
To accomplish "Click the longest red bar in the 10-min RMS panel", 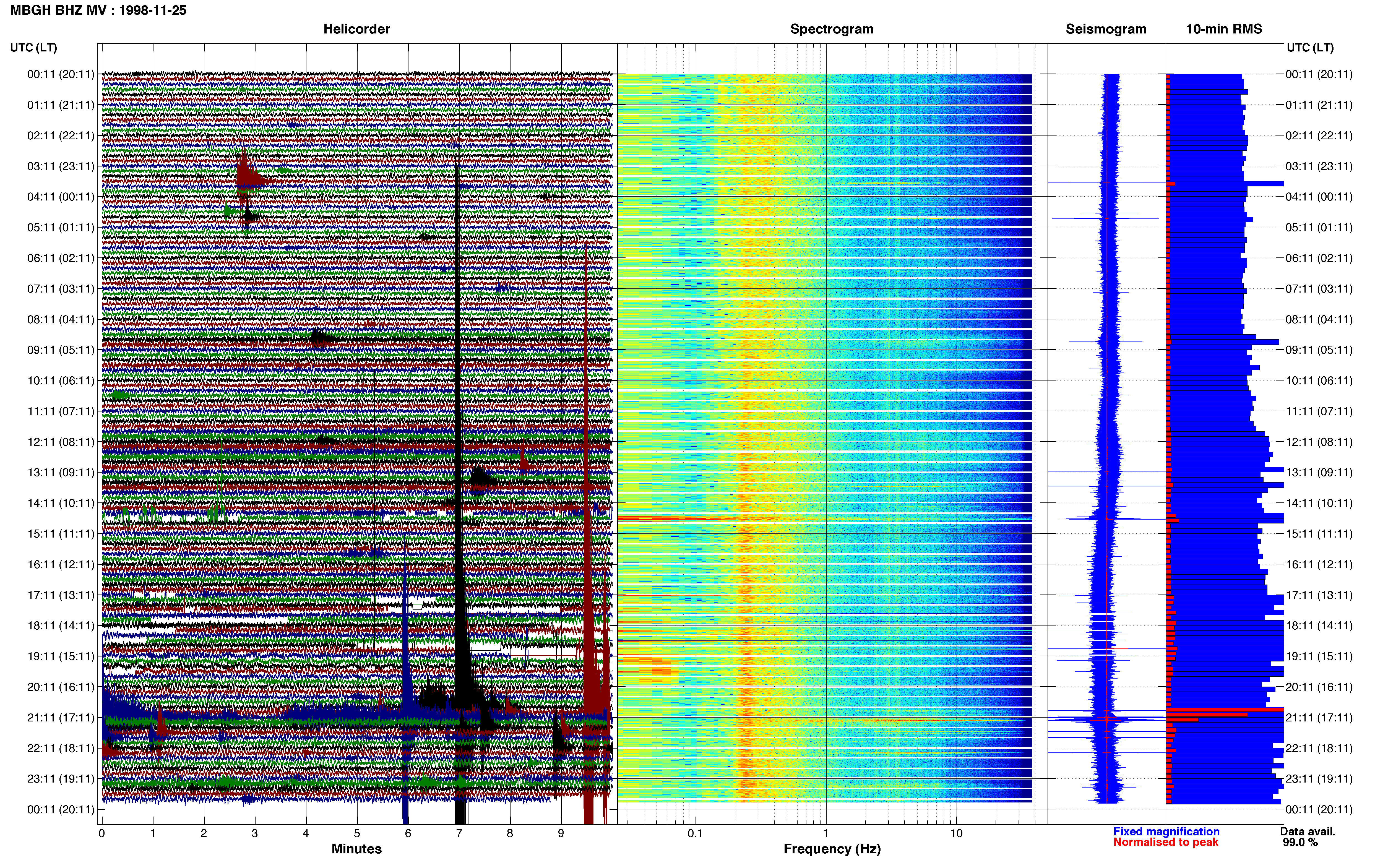I will click(1224, 710).
